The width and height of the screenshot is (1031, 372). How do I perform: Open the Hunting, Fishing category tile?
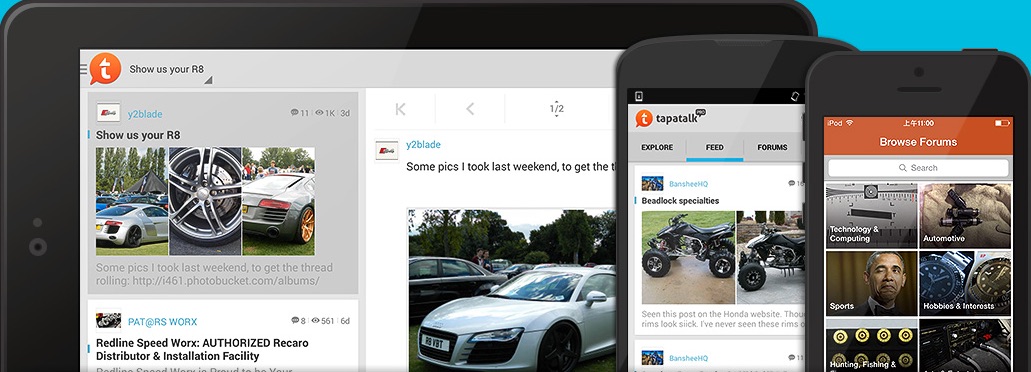coord(871,345)
